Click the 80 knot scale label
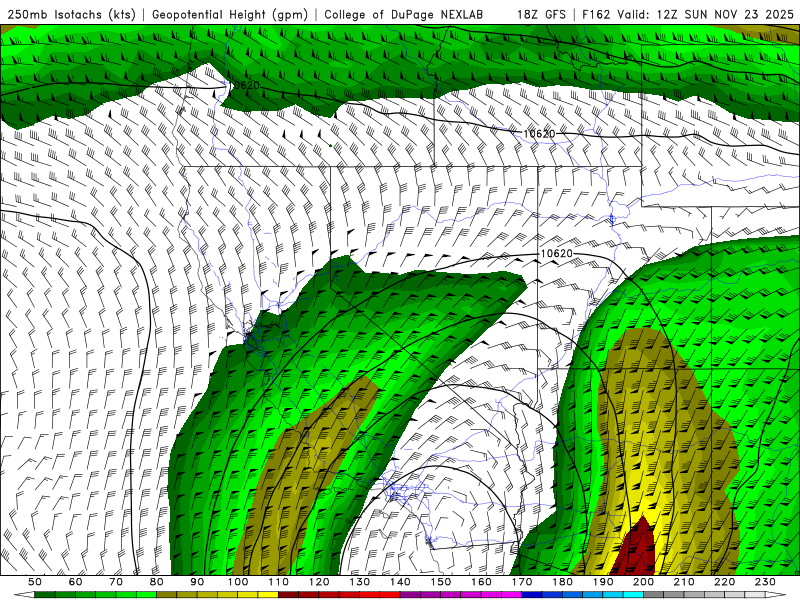The width and height of the screenshot is (800, 600). click(156, 582)
